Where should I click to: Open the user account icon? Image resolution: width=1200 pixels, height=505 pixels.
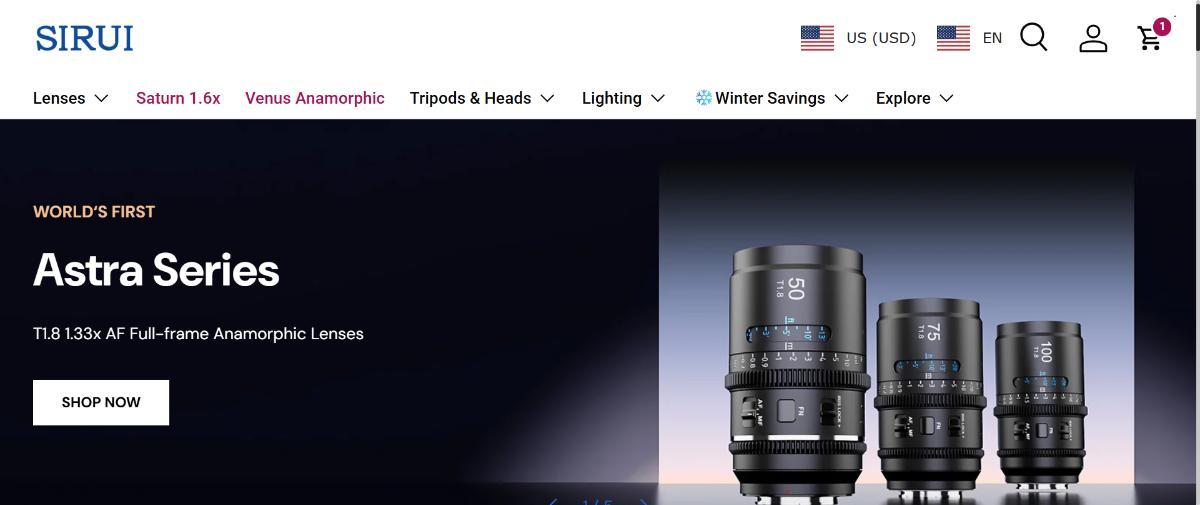click(x=1093, y=38)
